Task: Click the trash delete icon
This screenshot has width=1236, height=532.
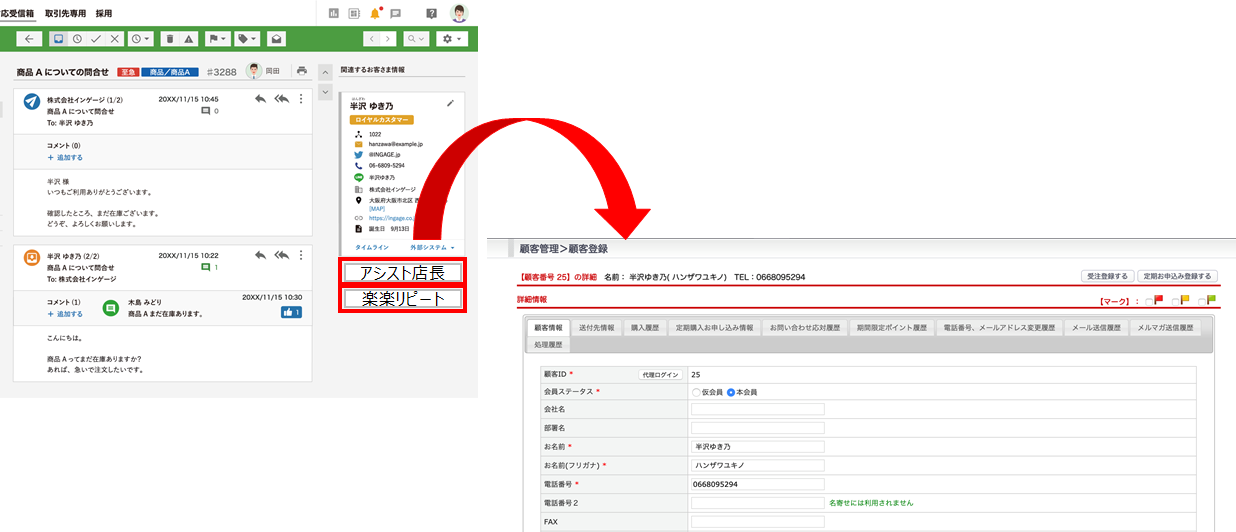Action: [x=169, y=39]
